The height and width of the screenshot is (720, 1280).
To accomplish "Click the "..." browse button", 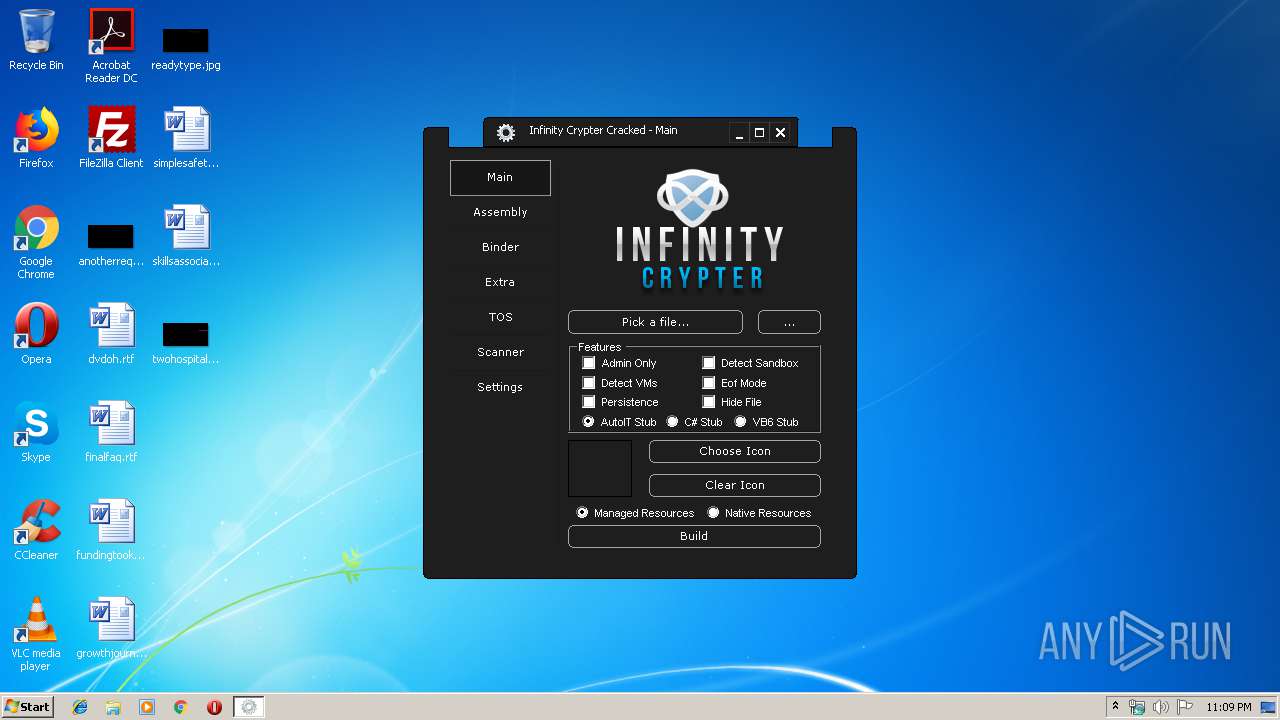I will click(789, 322).
